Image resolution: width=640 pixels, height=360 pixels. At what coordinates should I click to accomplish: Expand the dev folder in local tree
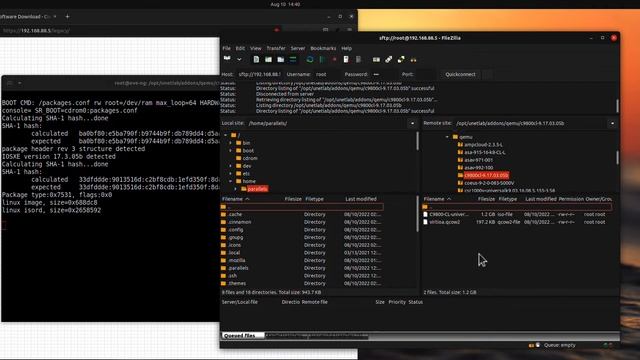(x=231, y=166)
